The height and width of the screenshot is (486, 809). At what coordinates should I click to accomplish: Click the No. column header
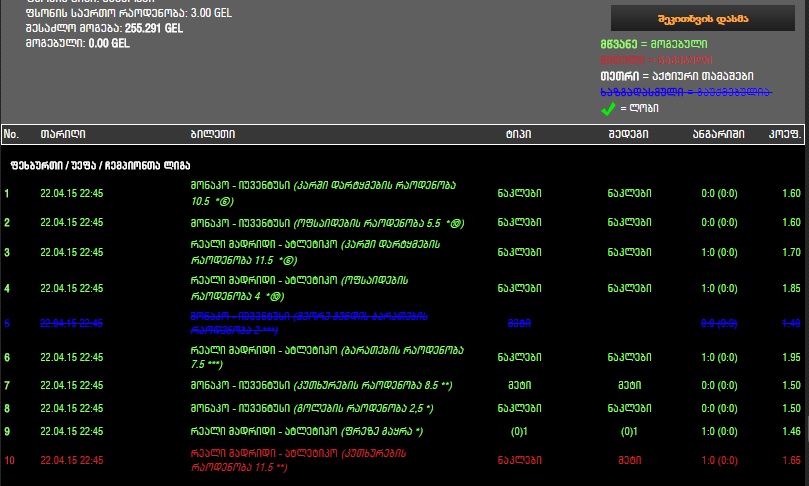(x=12, y=134)
